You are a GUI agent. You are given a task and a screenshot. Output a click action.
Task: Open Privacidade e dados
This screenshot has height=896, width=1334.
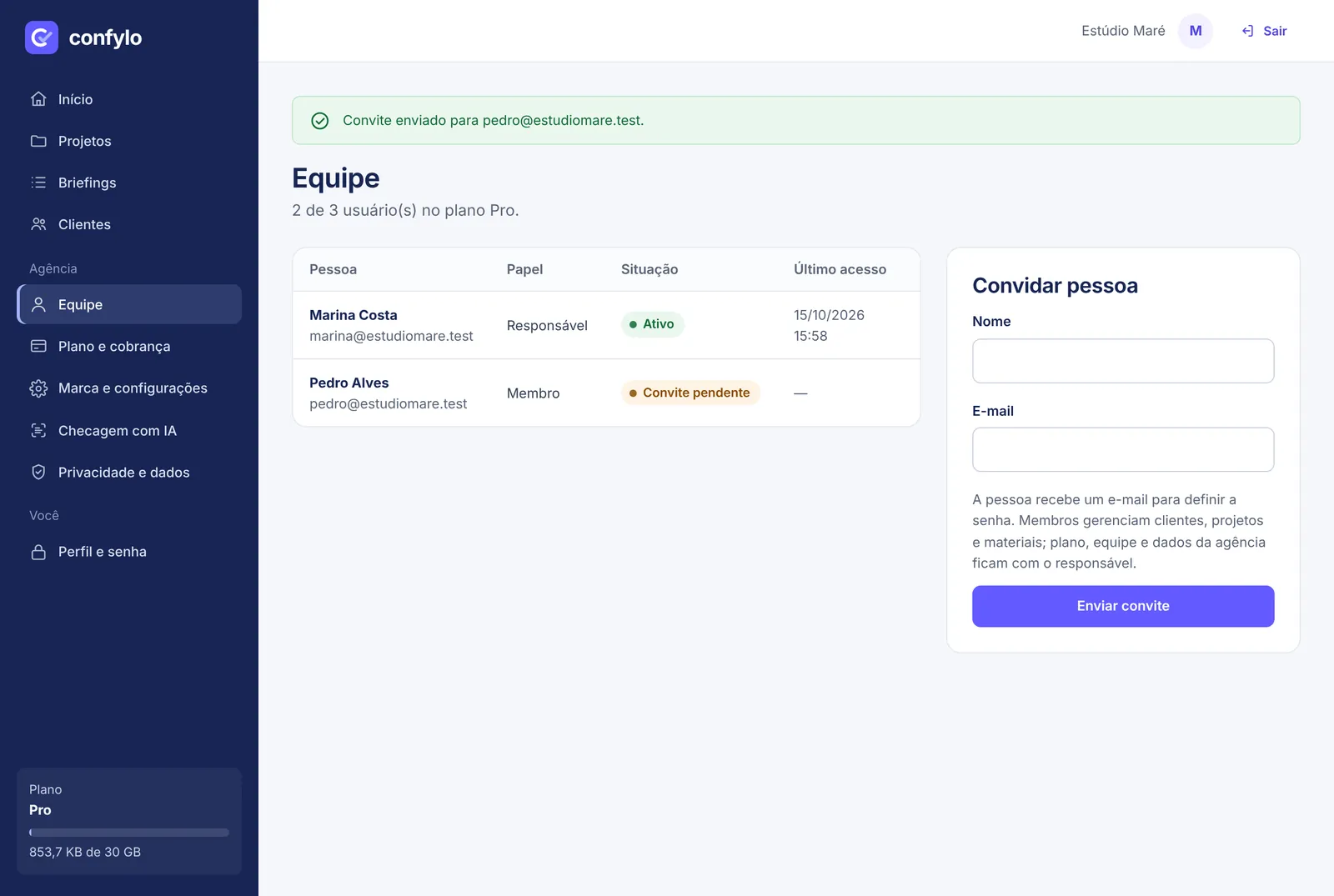point(129,472)
